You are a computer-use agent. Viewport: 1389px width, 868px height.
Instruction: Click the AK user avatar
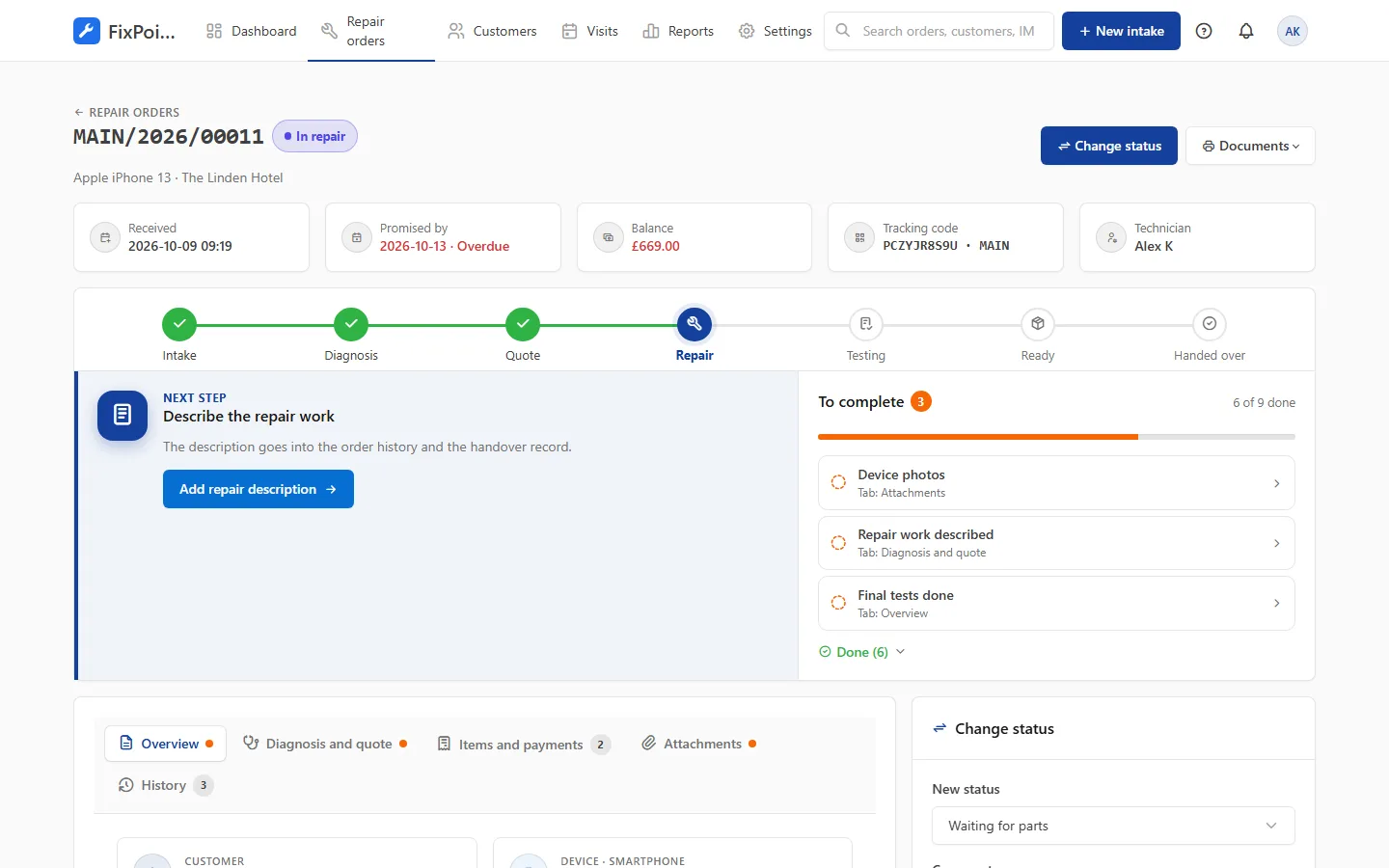(x=1293, y=31)
